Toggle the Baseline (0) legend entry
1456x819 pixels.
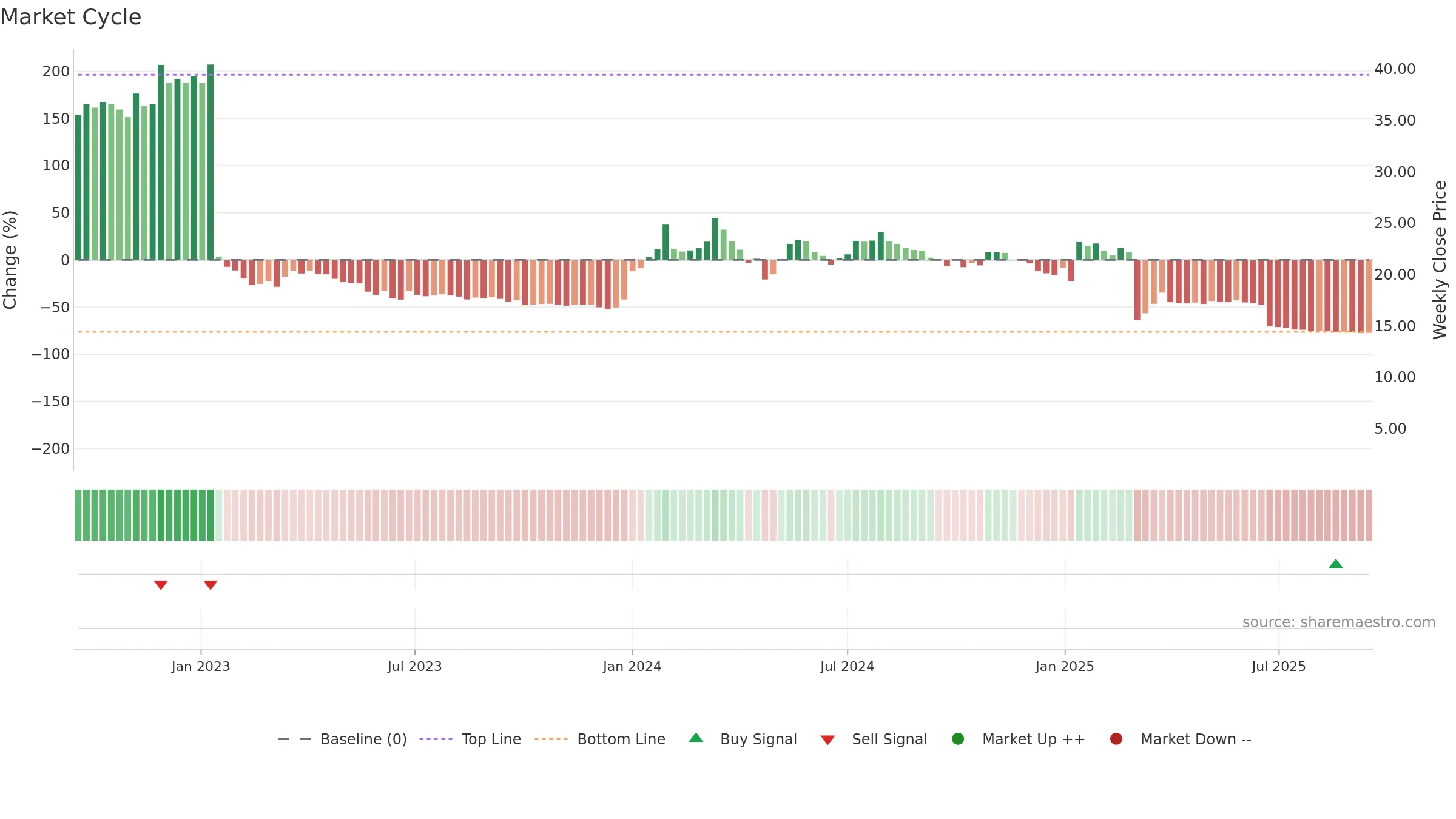(x=342, y=739)
